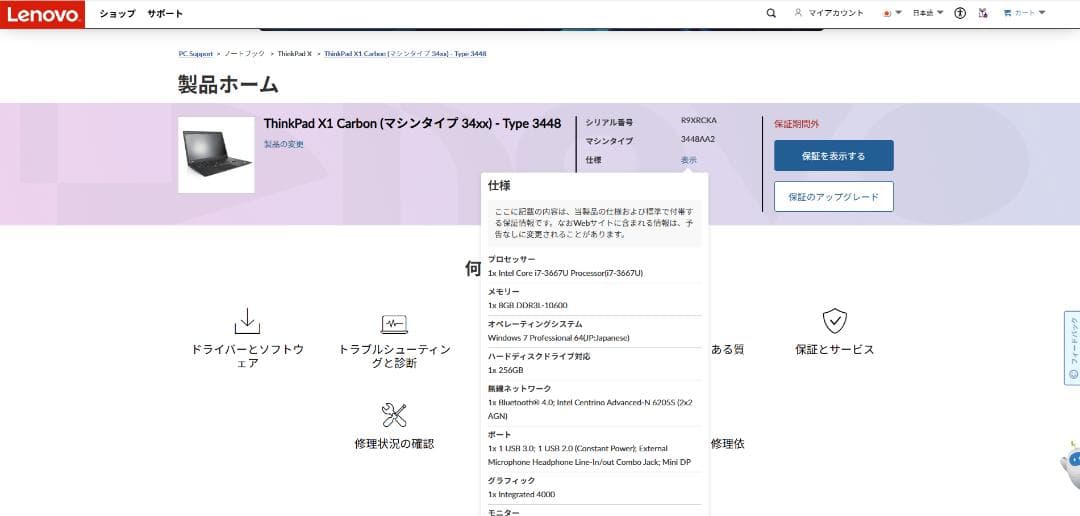Click 製品の変更 link
Image resolution: width=1080 pixels, height=516 pixels.
(284, 145)
